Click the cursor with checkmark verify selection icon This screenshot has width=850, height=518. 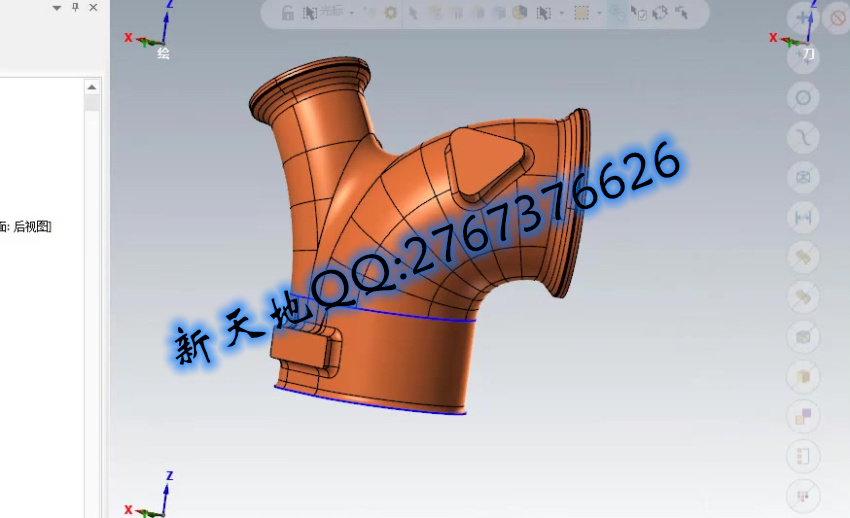[x=639, y=13]
